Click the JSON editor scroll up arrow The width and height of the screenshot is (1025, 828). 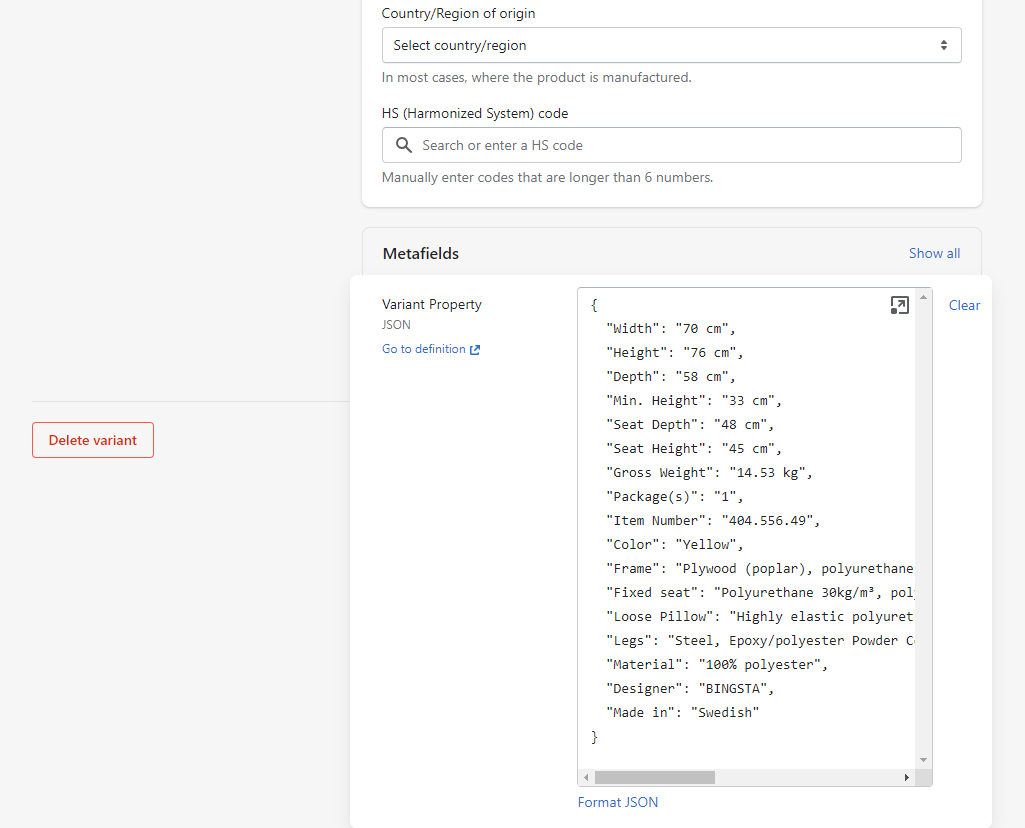pos(924,297)
